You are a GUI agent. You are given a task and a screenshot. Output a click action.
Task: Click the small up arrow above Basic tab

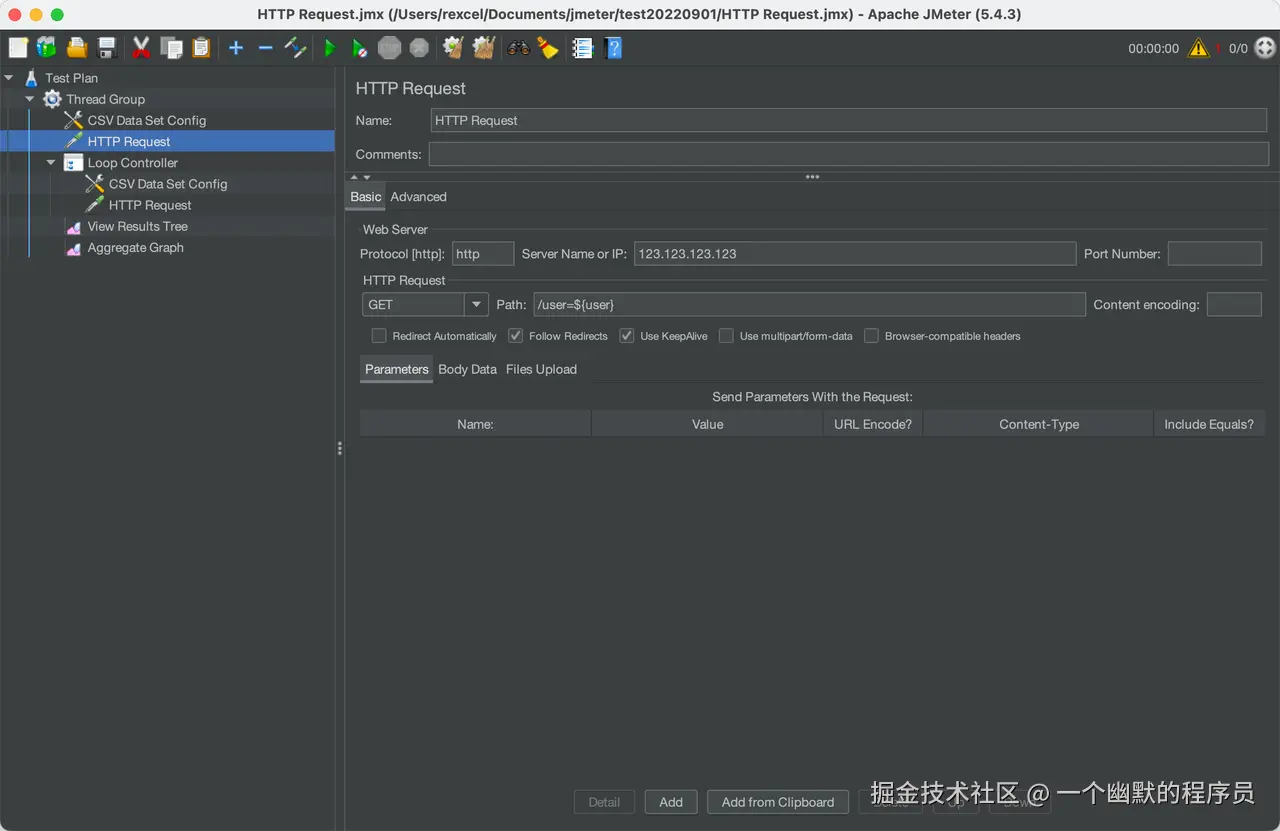[354, 177]
